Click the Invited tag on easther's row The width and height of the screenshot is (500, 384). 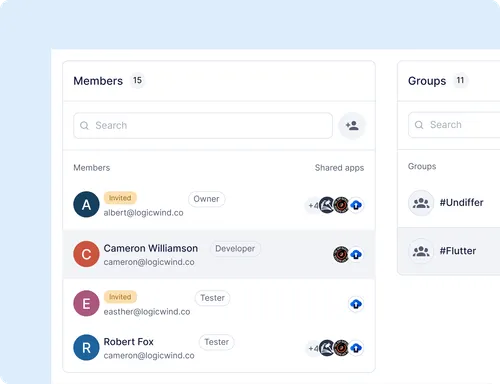120,297
